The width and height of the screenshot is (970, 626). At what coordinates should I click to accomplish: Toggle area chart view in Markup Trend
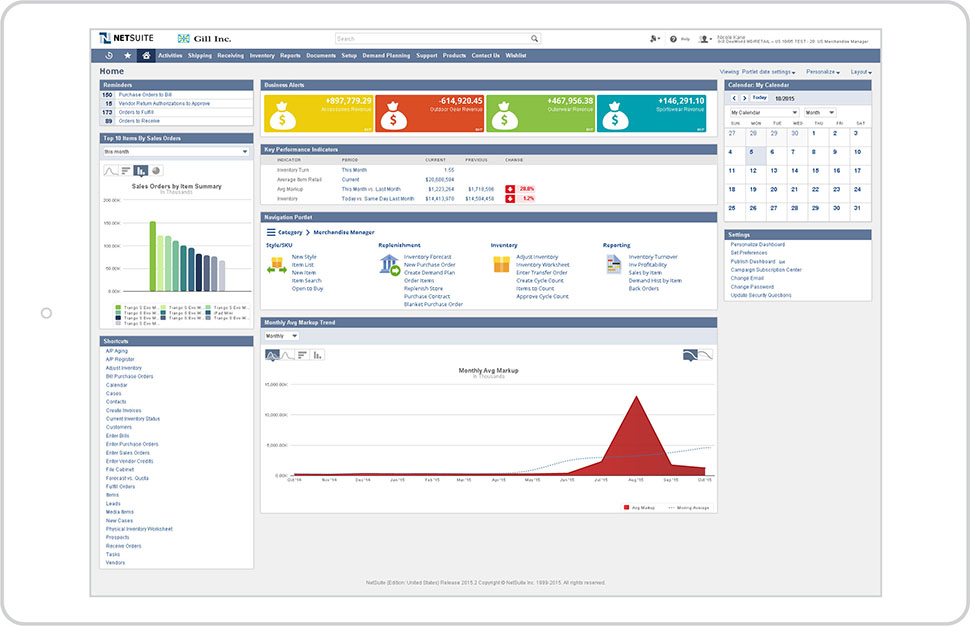(271, 354)
